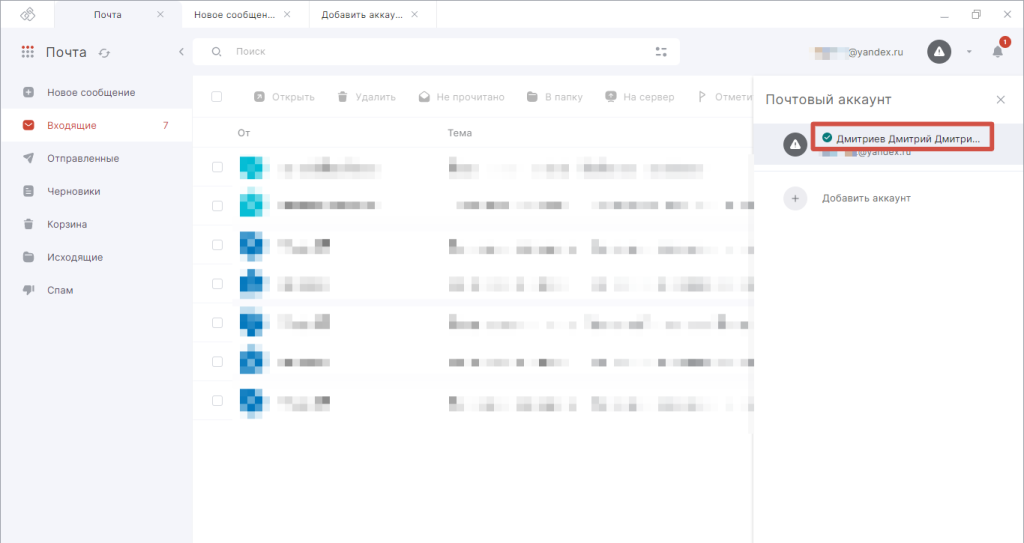The image size is (1024, 543).
Task: Toggle the select-all messages checkbox
Action: pos(217,97)
